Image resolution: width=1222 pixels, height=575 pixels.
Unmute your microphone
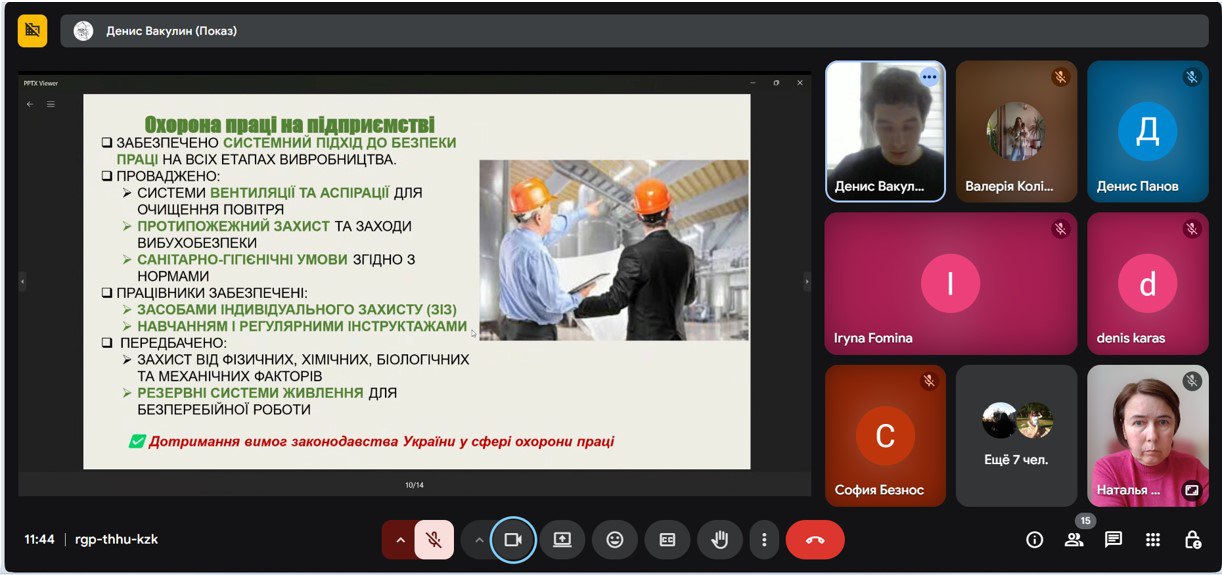tap(434, 540)
